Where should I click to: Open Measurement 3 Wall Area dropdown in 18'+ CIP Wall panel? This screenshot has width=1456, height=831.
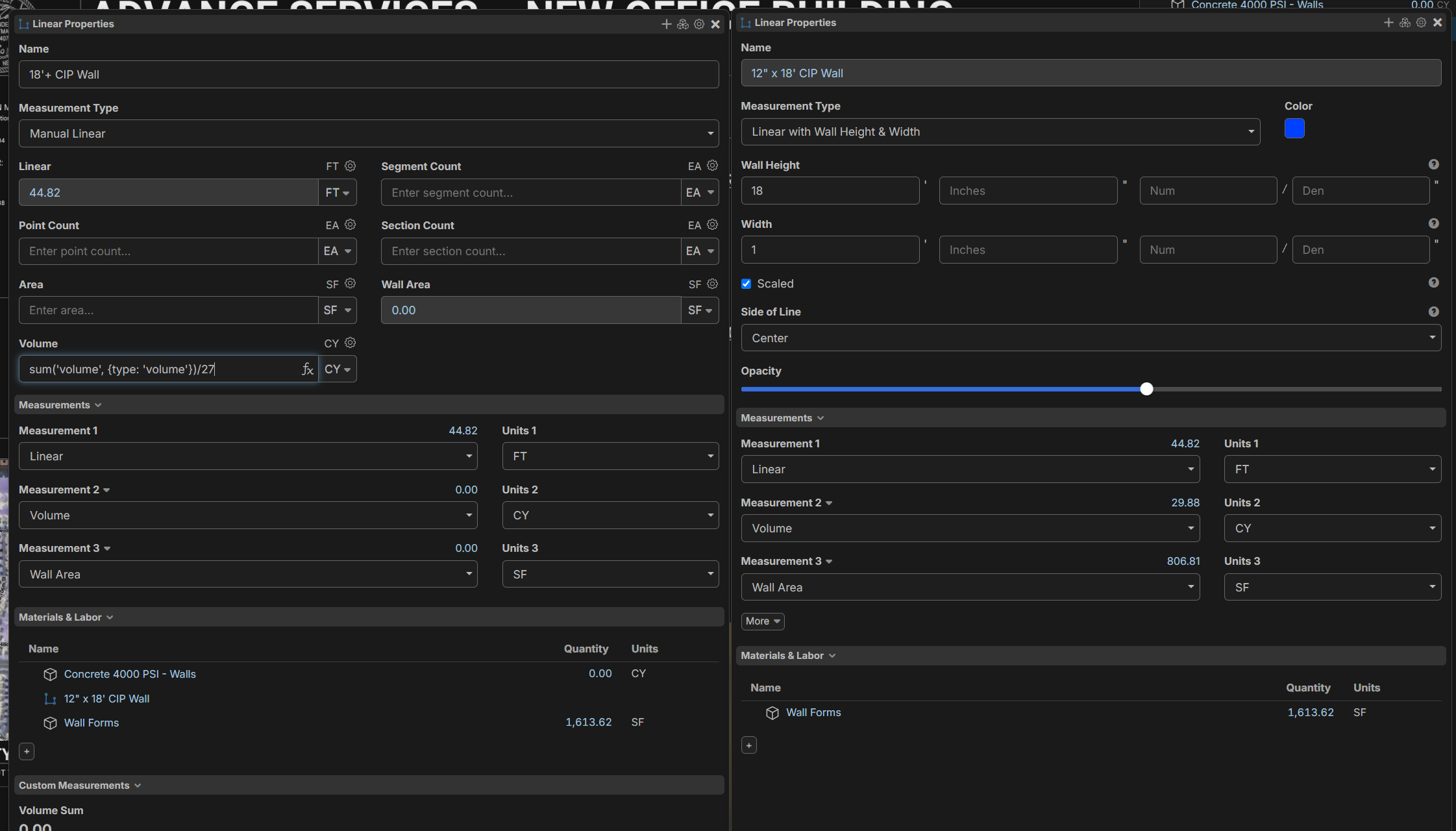[248, 575]
